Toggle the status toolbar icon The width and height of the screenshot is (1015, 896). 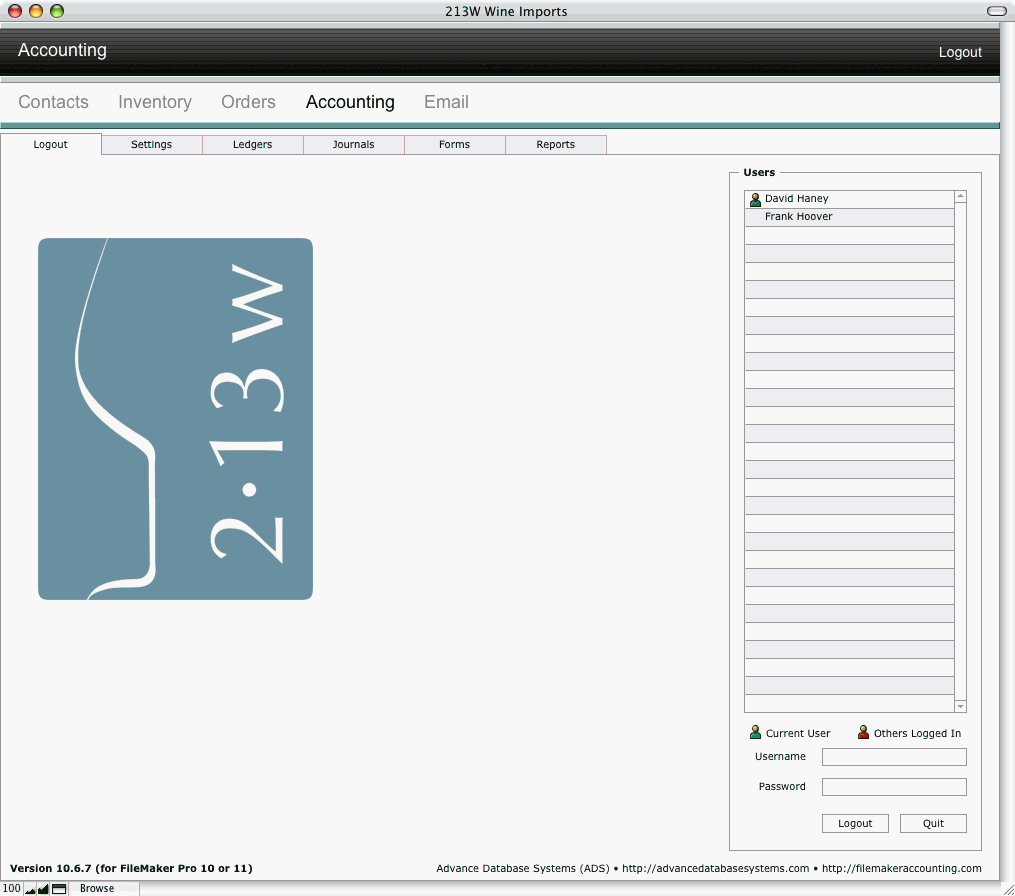click(59, 889)
